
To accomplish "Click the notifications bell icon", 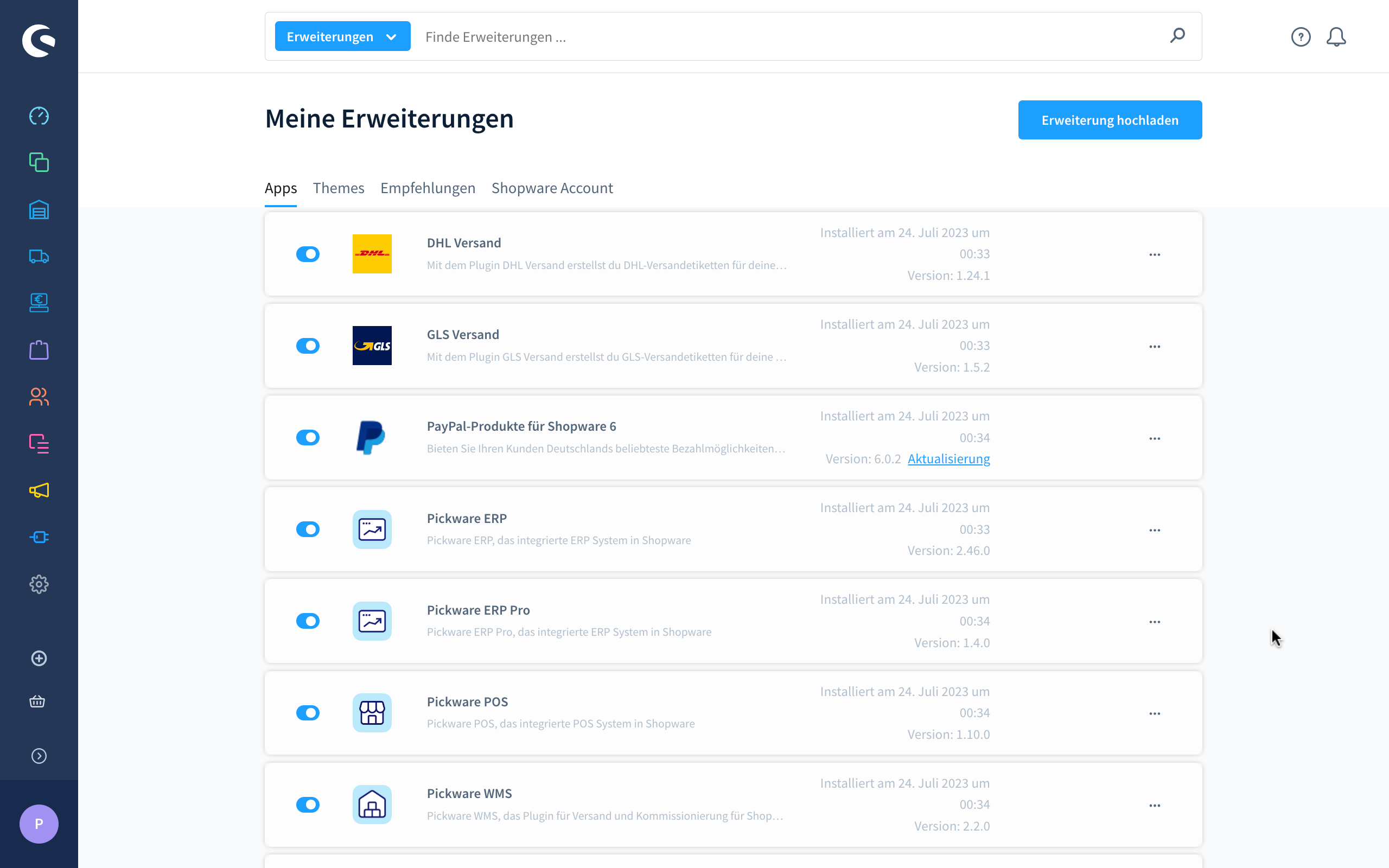I will coord(1336,37).
